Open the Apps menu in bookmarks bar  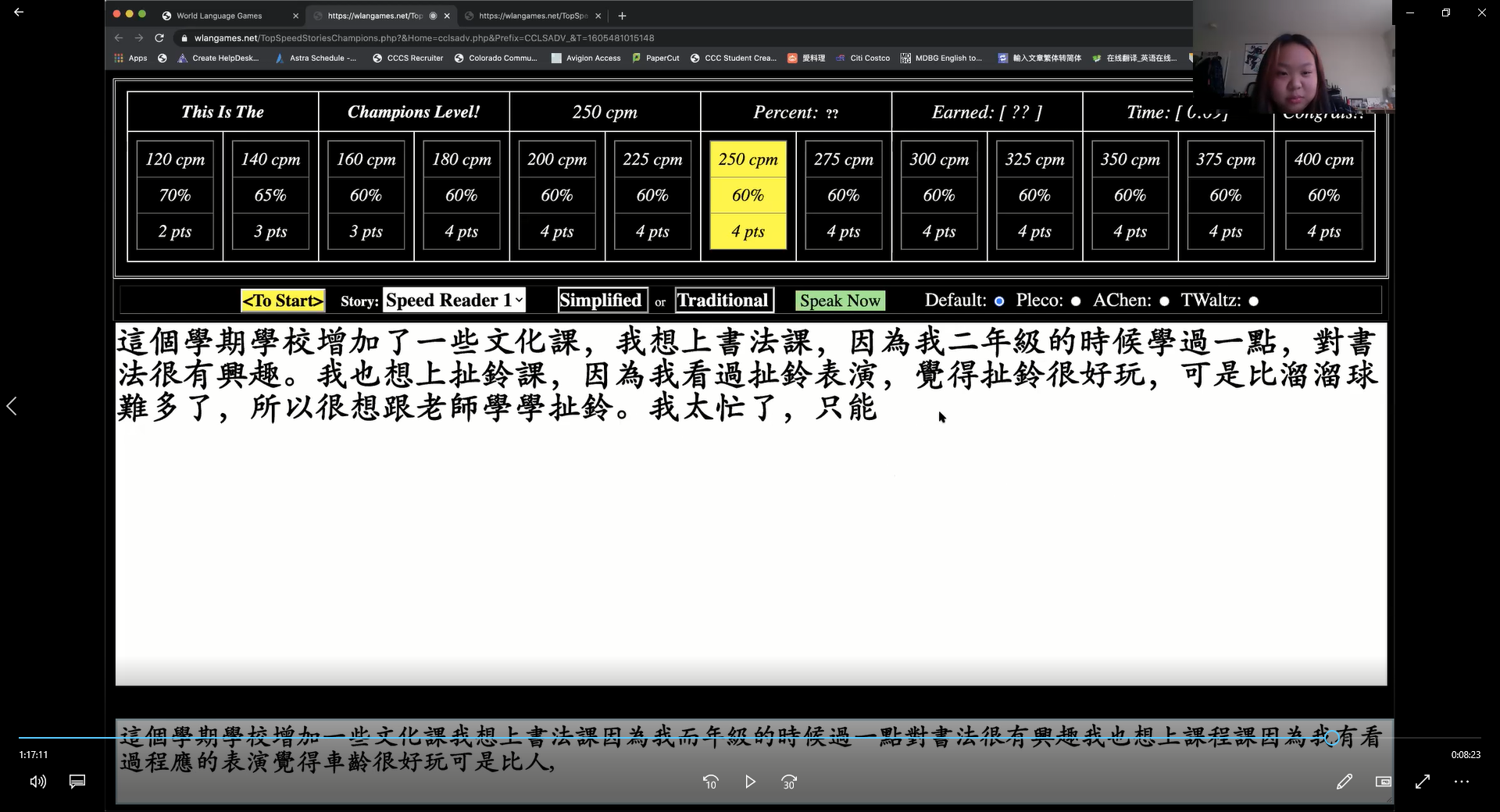[x=129, y=58]
